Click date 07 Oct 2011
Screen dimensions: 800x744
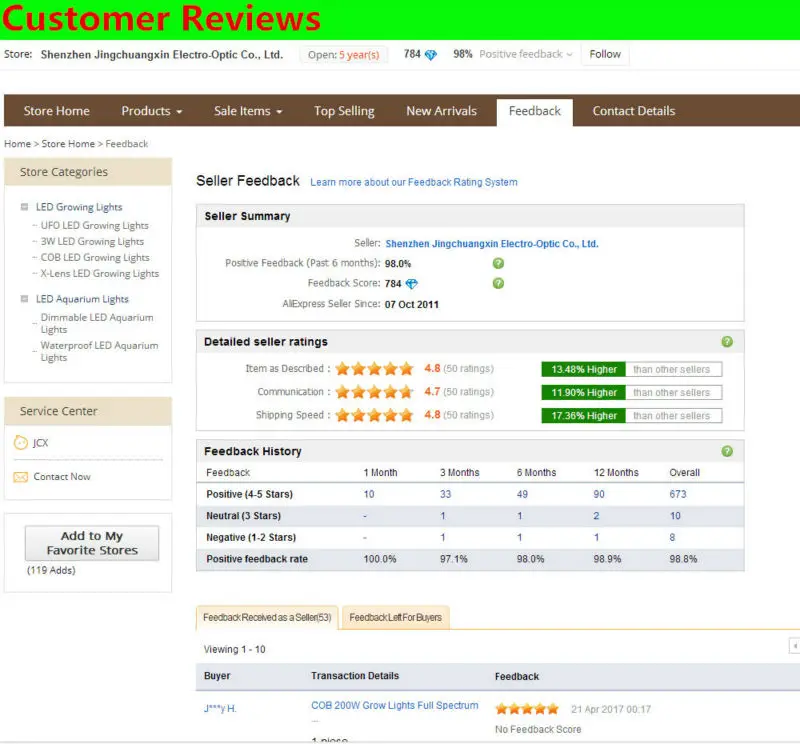pos(412,305)
